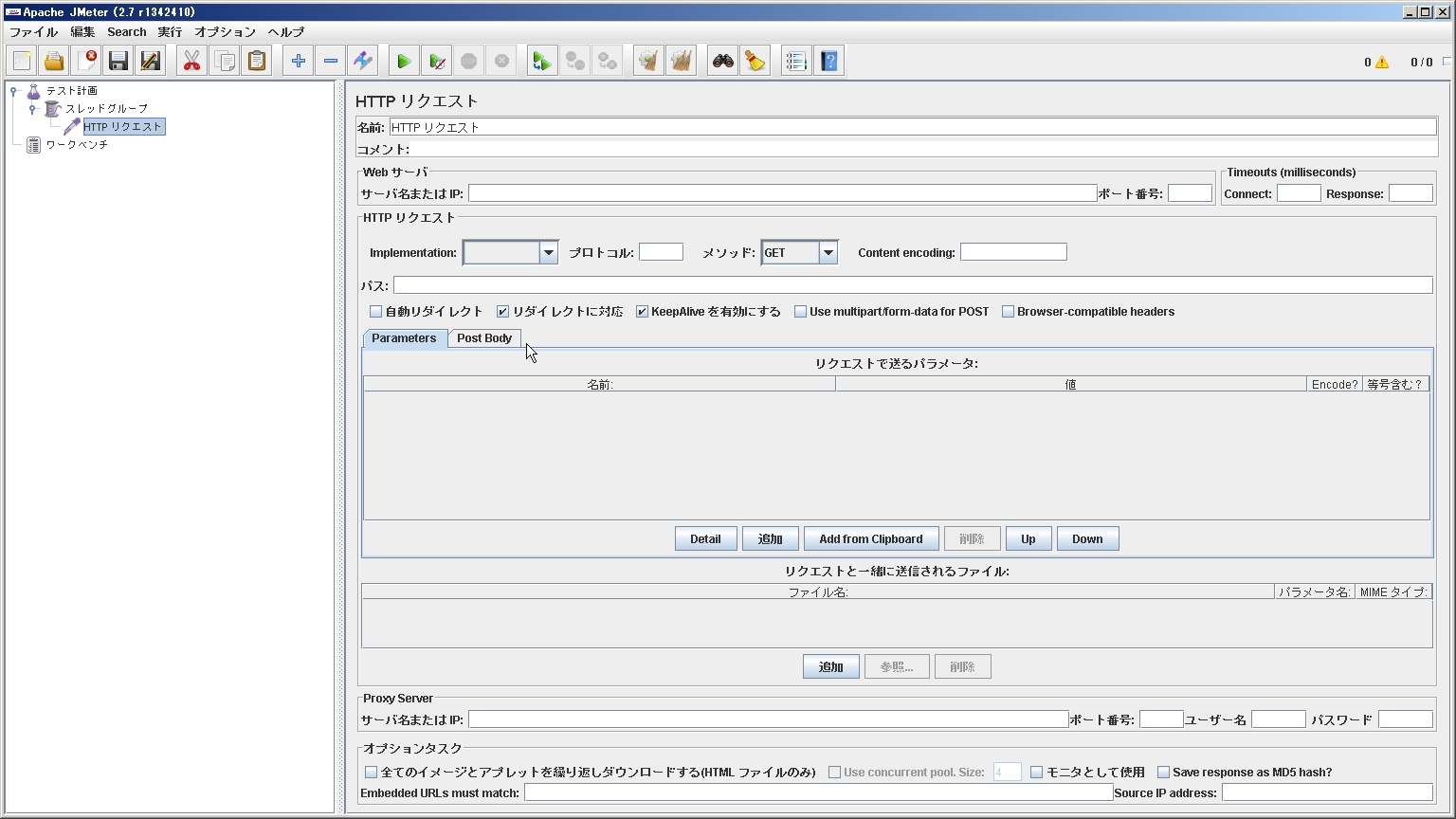Viewport: 1456px width, 819px height.
Task: Open the ファイル menu
Action: click(x=33, y=32)
